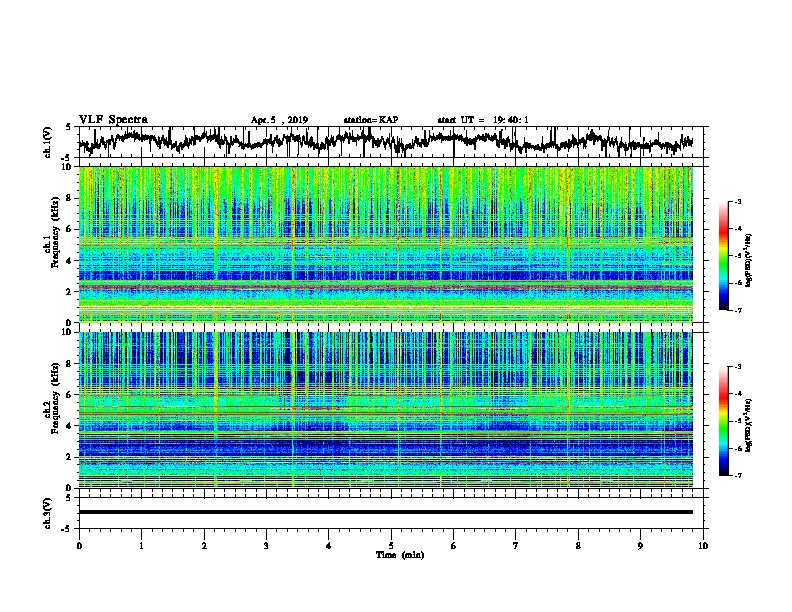Click time axis tick label "4"
The height and width of the screenshot is (612, 792).
pyautogui.click(x=329, y=546)
